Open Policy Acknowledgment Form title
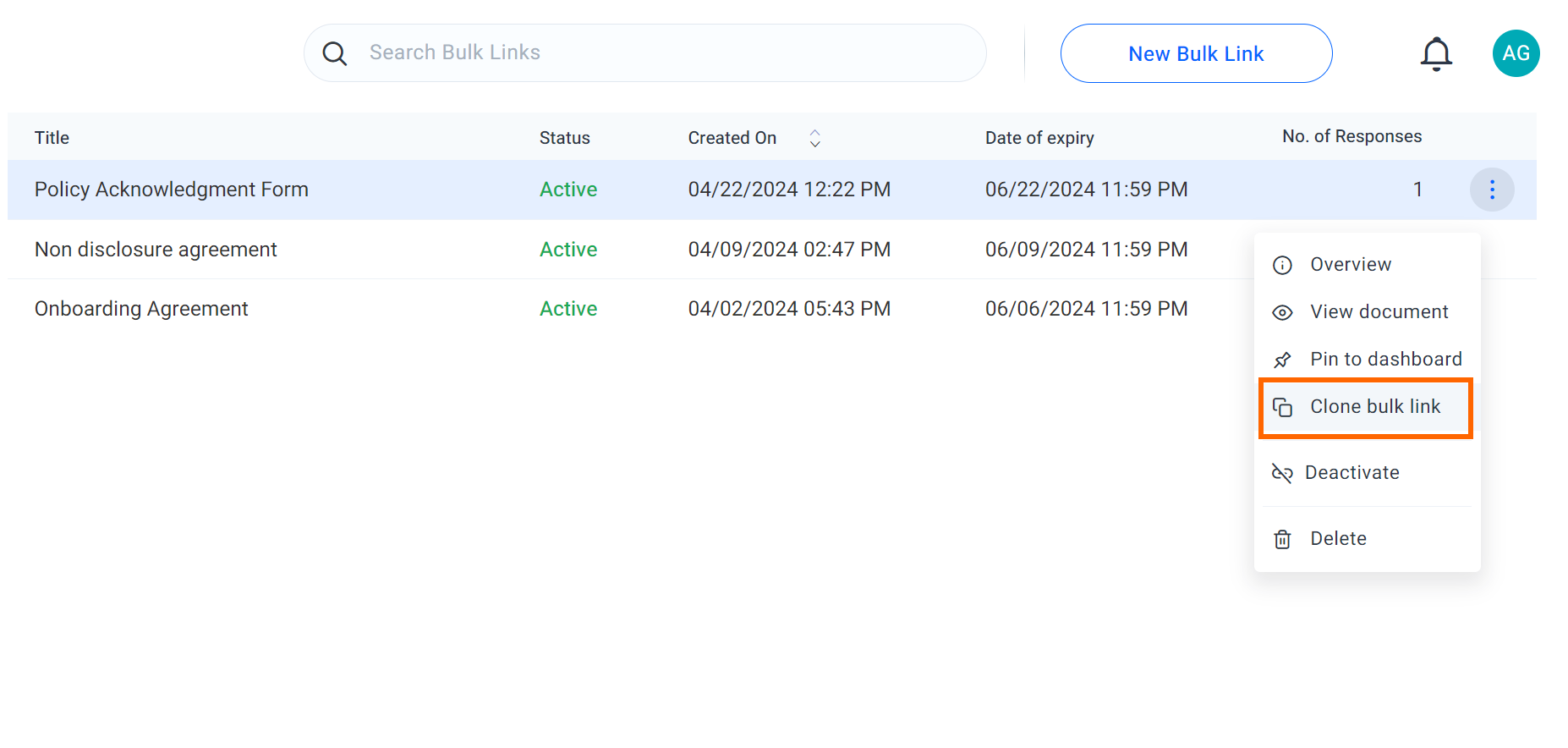This screenshot has height=748, width=1568. (x=172, y=190)
